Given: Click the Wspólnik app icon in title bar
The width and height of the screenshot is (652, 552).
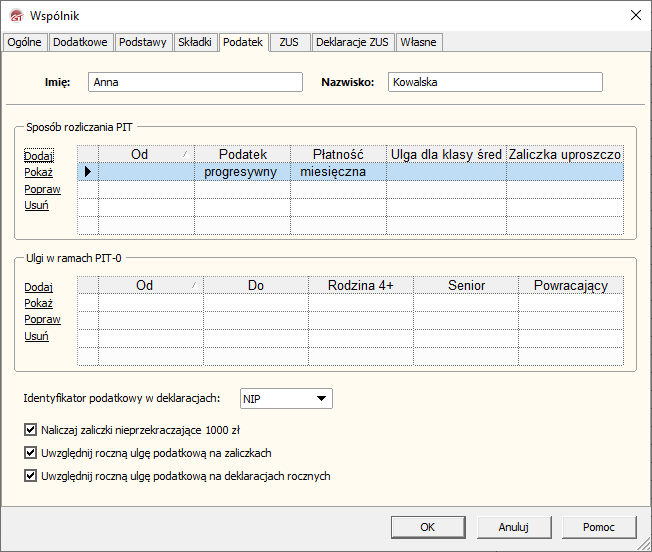Looking at the screenshot, I should click(15, 15).
